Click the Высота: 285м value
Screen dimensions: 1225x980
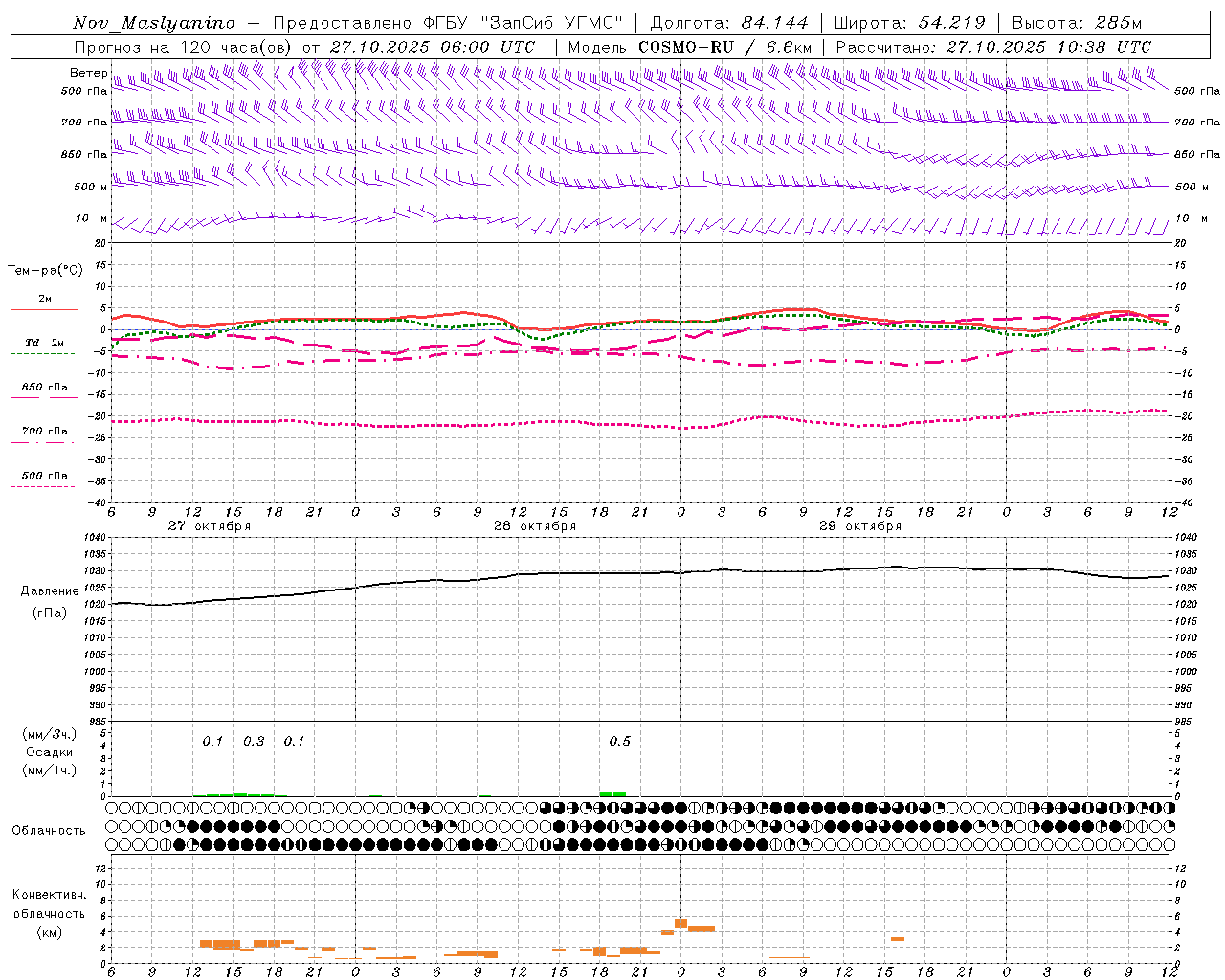pyautogui.click(x=1077, y=23)
